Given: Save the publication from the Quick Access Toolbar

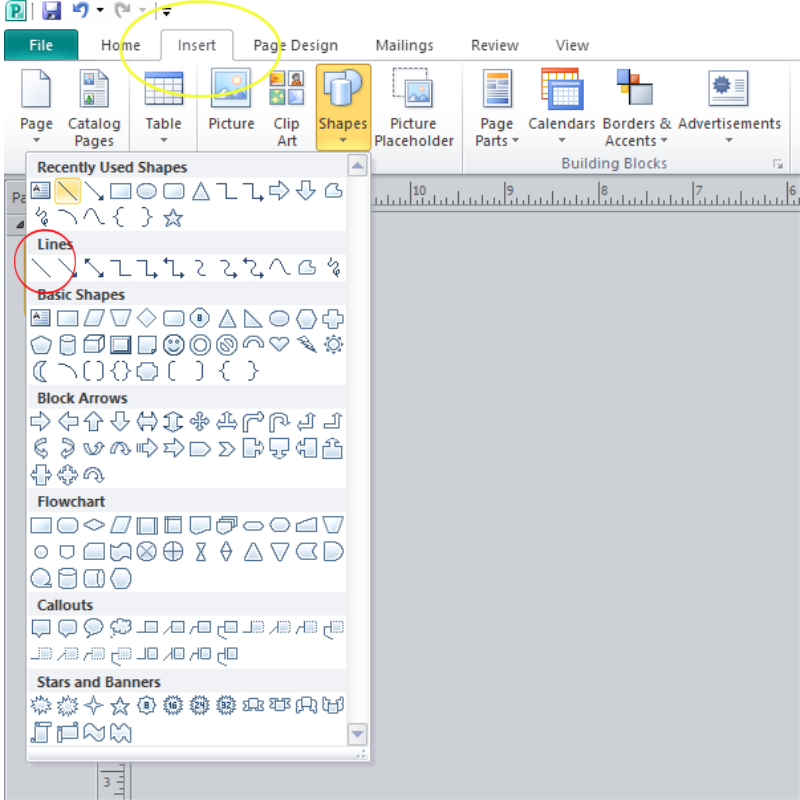Looking at the screenshot, I should pyautogui.click(x=51, y=10).
